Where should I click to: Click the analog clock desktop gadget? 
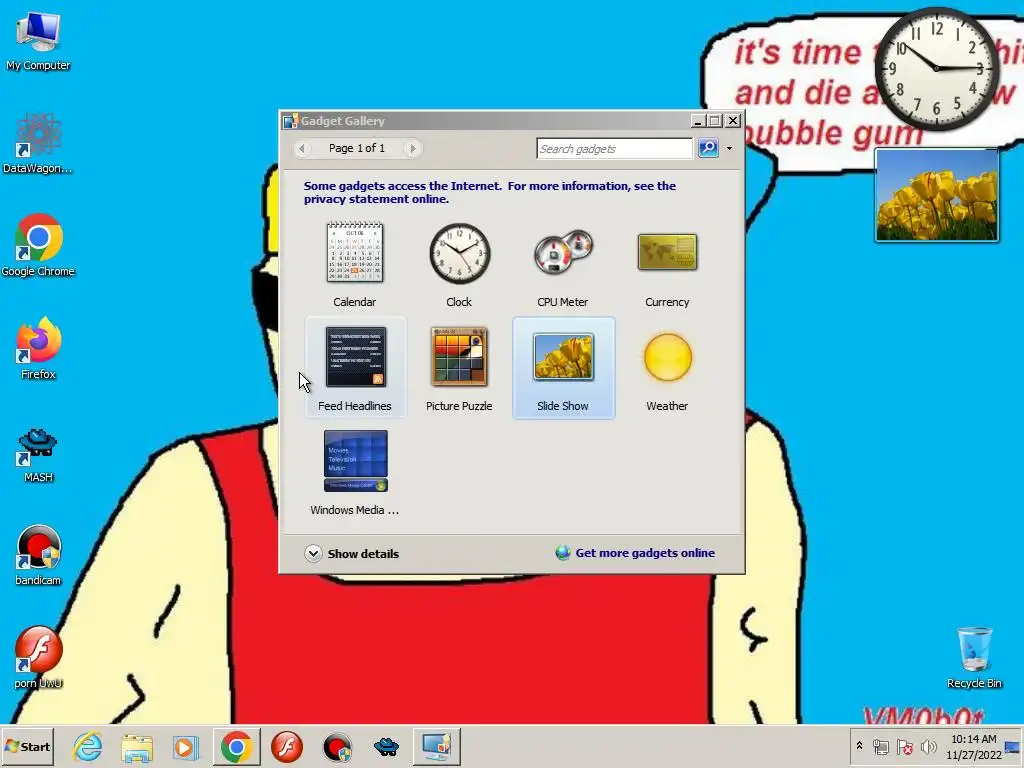[x=936, y=68]
